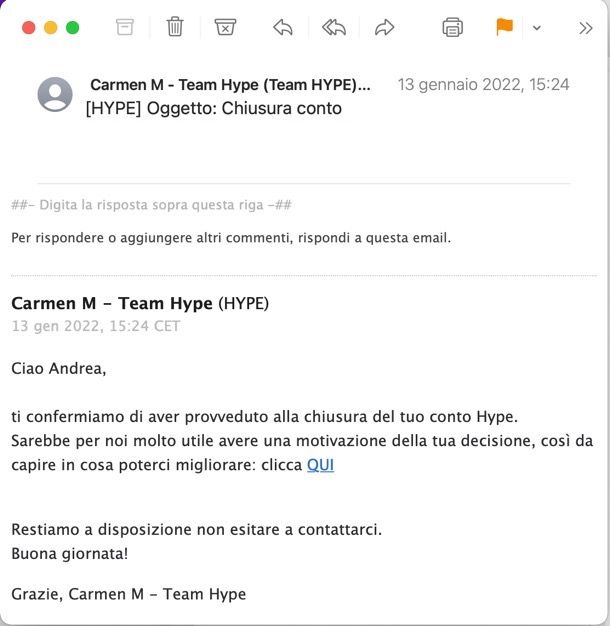Click the signature Grazie, Carmen M – Team Hype

click(x=129, y=594)
